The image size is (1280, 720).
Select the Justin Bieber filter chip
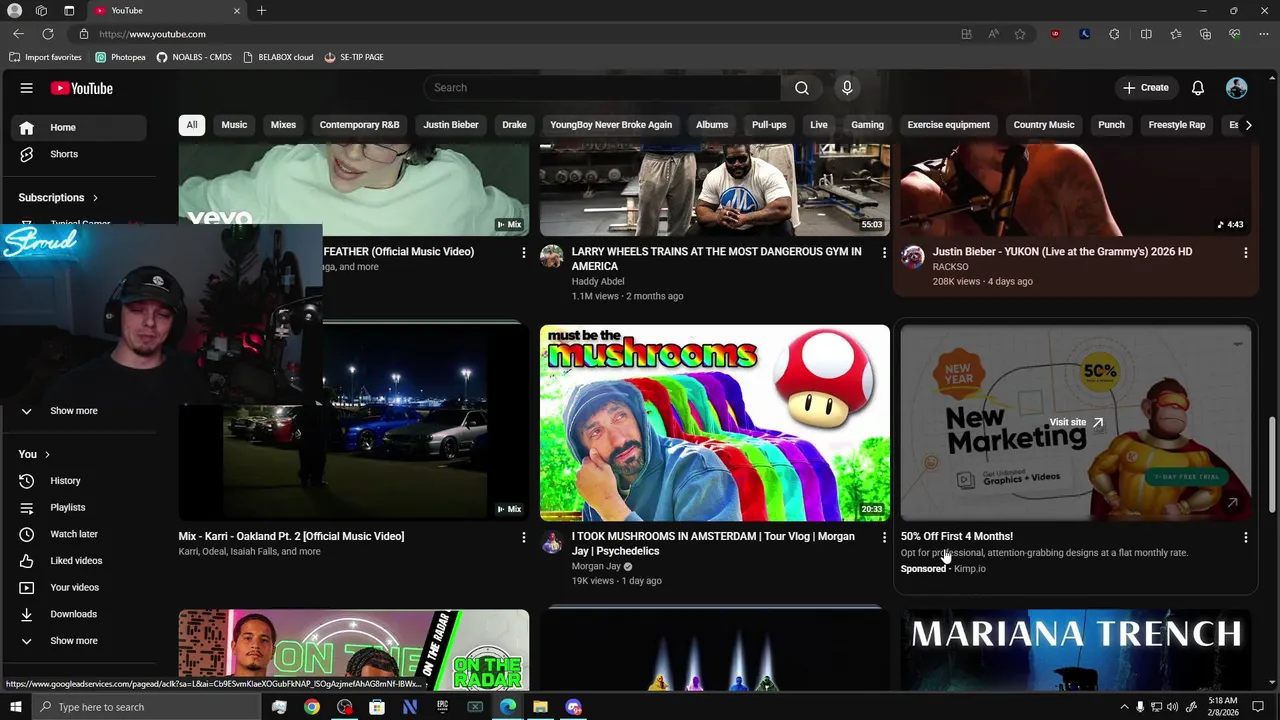tap(451, 125)
